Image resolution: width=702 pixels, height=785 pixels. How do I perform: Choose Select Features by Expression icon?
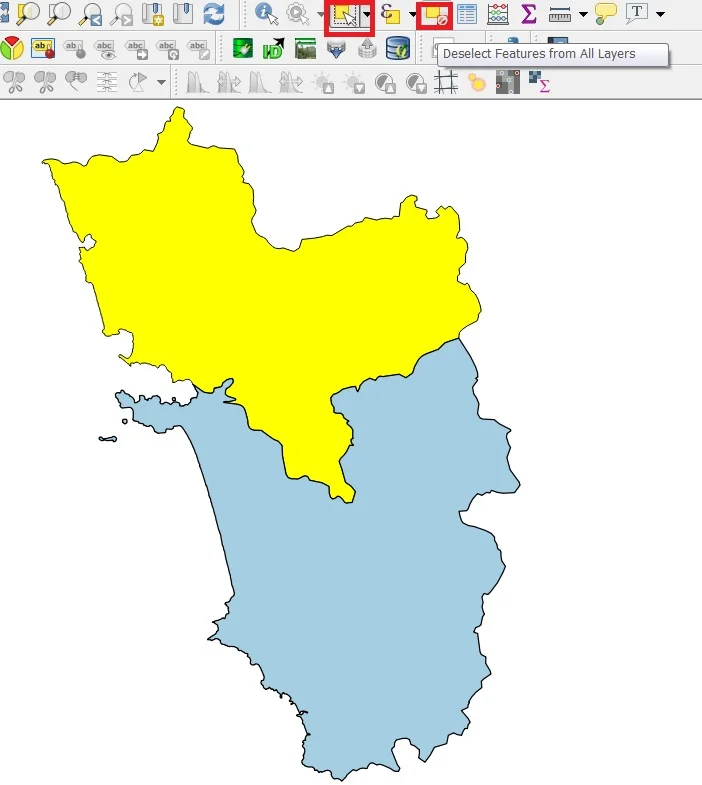tap(390, 14)
